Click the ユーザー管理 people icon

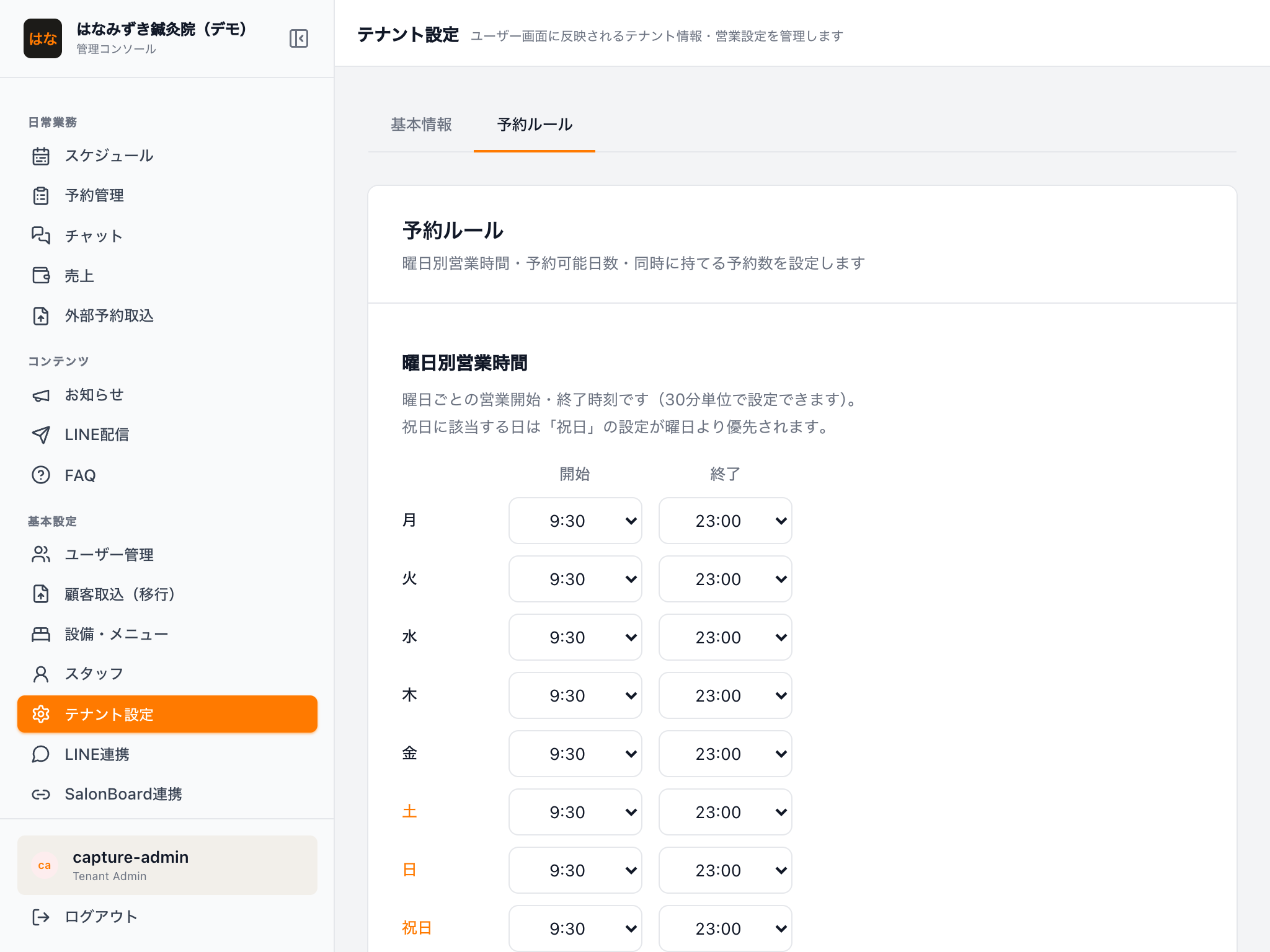point(41,554)
